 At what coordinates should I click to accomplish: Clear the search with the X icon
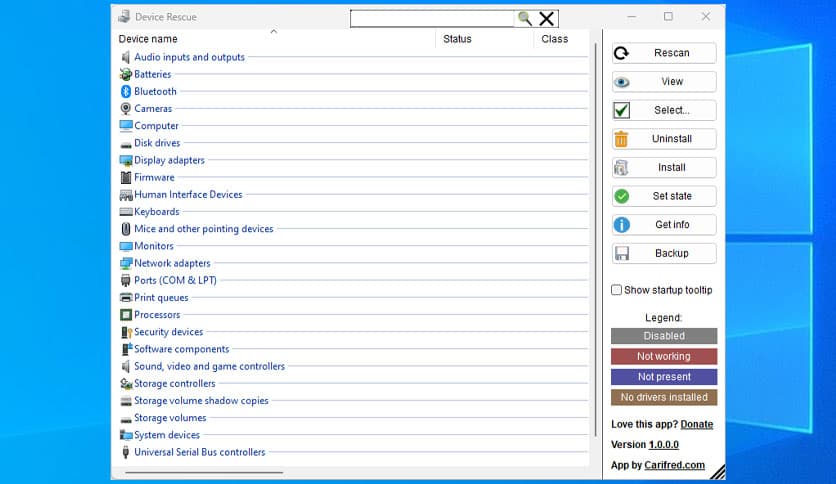tap(546, 19)
